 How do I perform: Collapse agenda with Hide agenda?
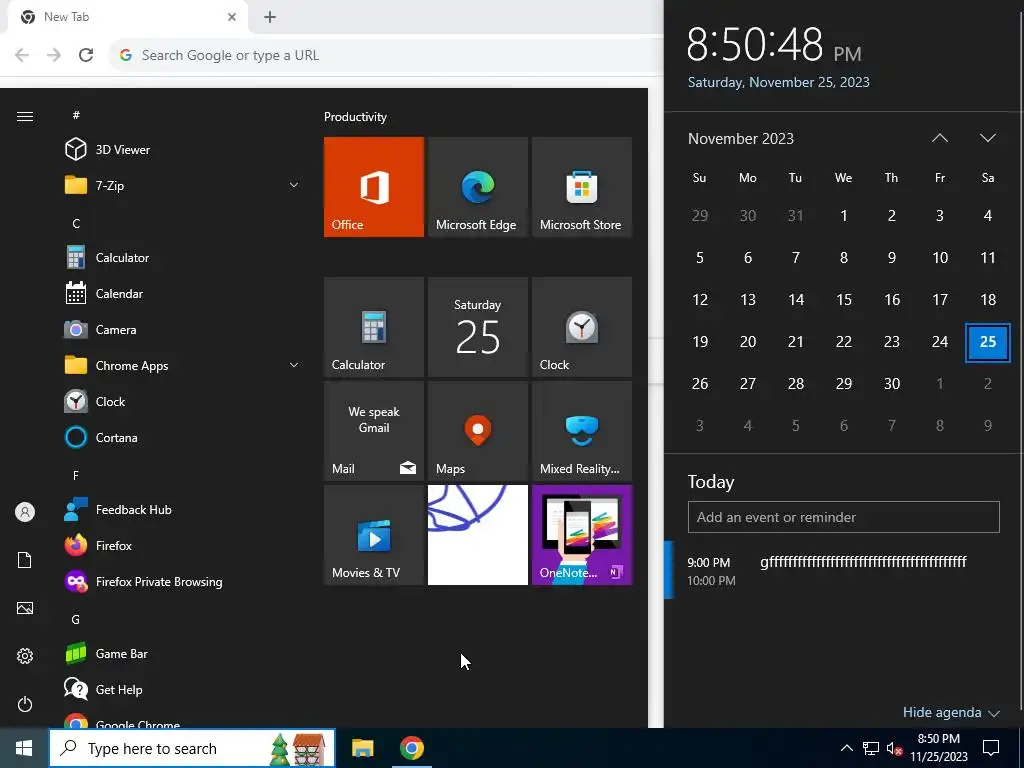[x=951, y=712]
